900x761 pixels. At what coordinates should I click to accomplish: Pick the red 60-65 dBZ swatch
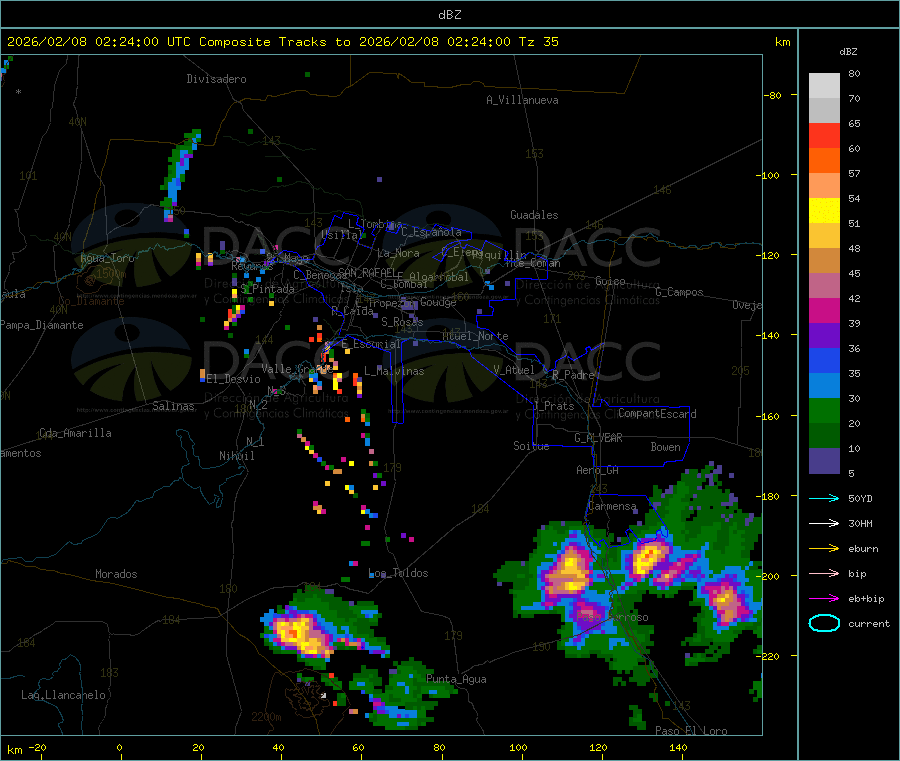pyautogui.click(x=824, y=136)
